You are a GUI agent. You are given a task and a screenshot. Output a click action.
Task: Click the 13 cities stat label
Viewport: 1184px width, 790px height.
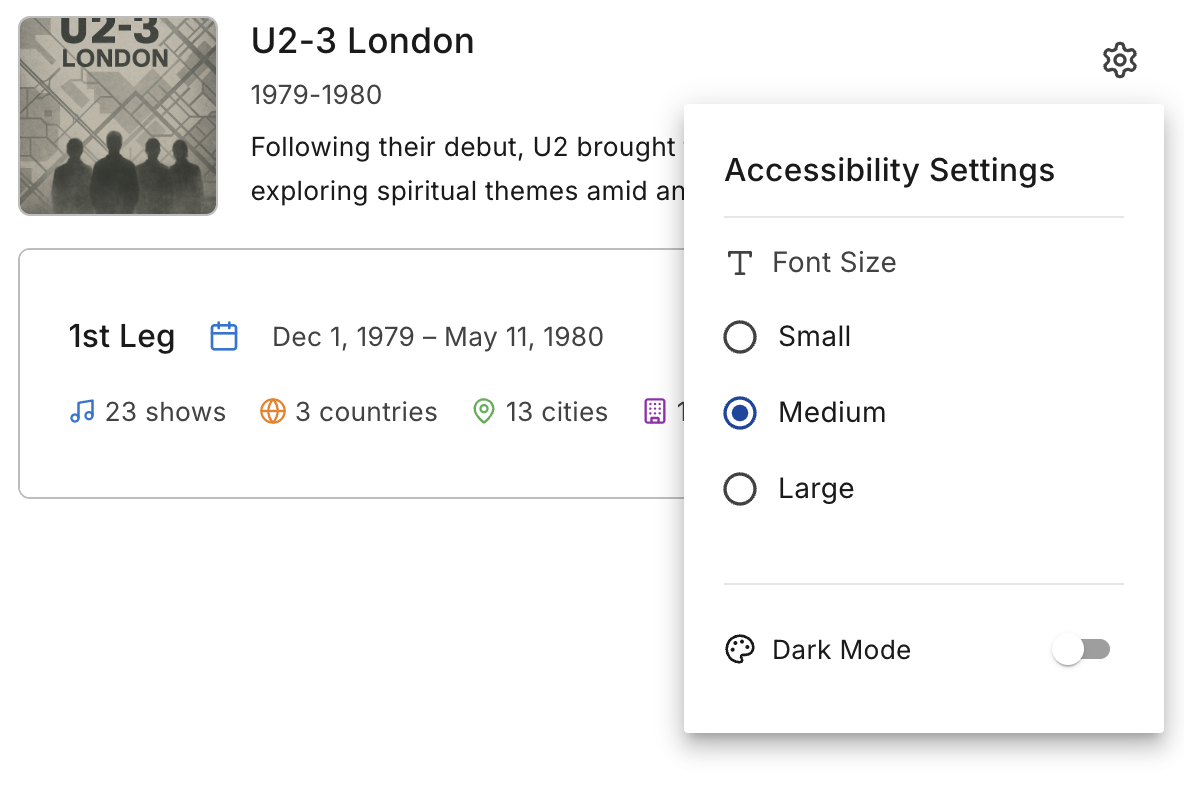[x=557, y=412]
